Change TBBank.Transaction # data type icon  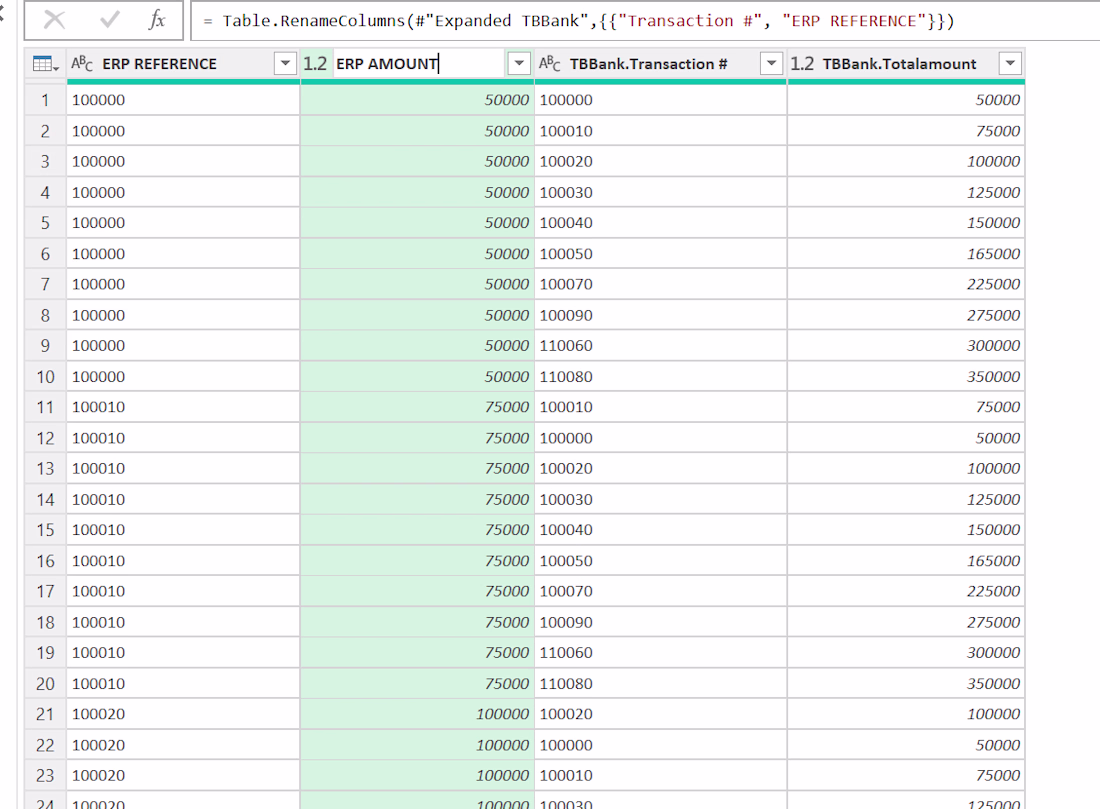click(549, 64)
